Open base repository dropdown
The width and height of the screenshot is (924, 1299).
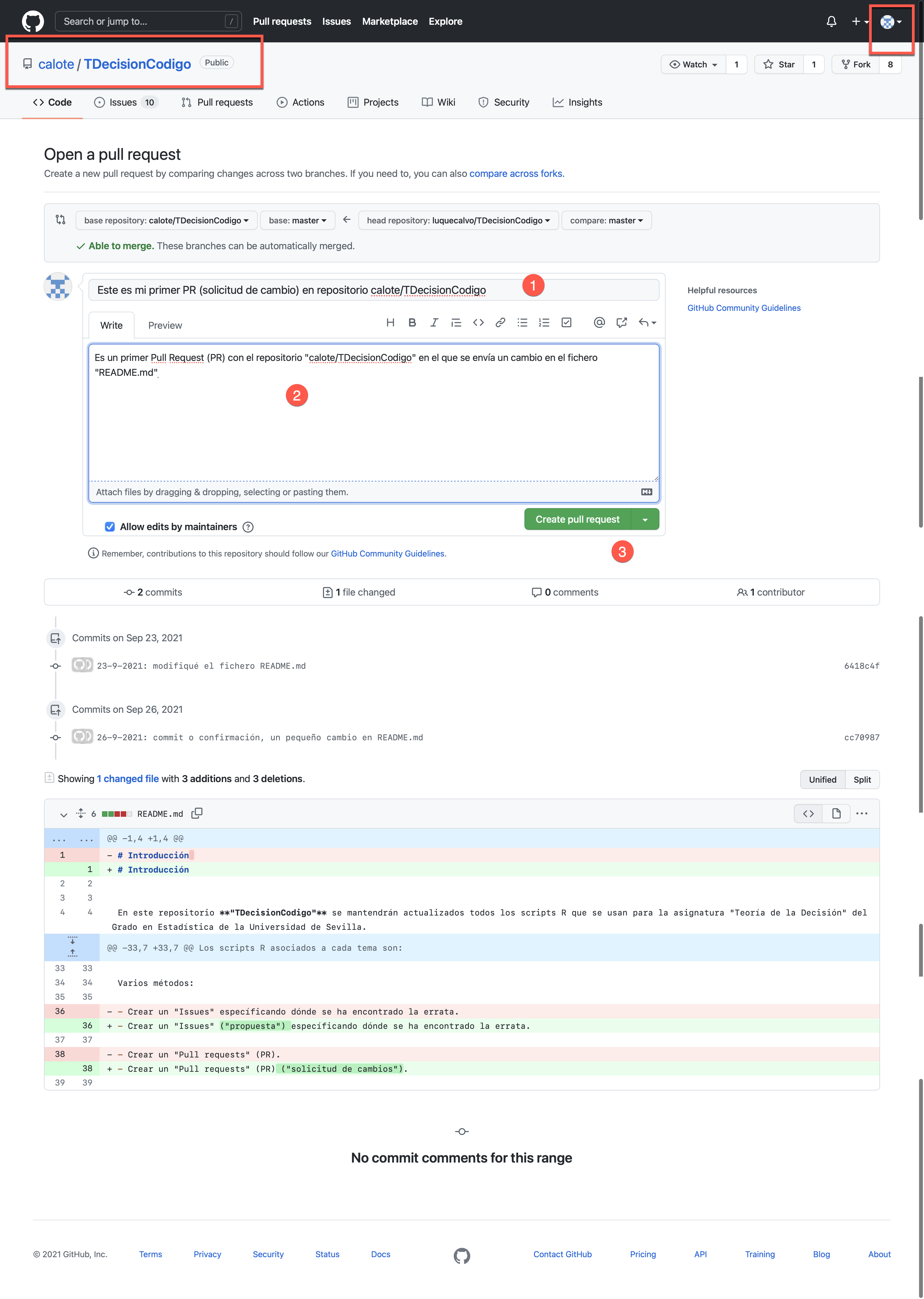click(x=166, y=220)
